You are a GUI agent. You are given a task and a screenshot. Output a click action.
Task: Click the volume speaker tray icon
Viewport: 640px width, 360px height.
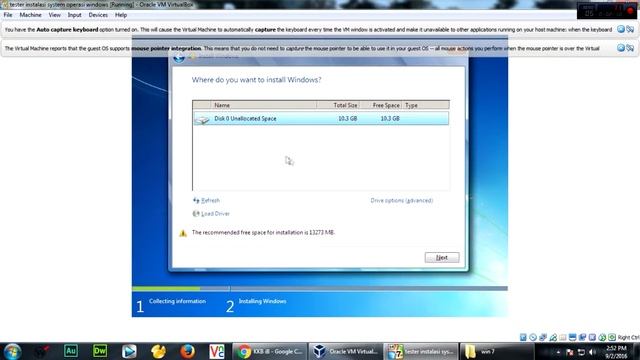[593, 352]
